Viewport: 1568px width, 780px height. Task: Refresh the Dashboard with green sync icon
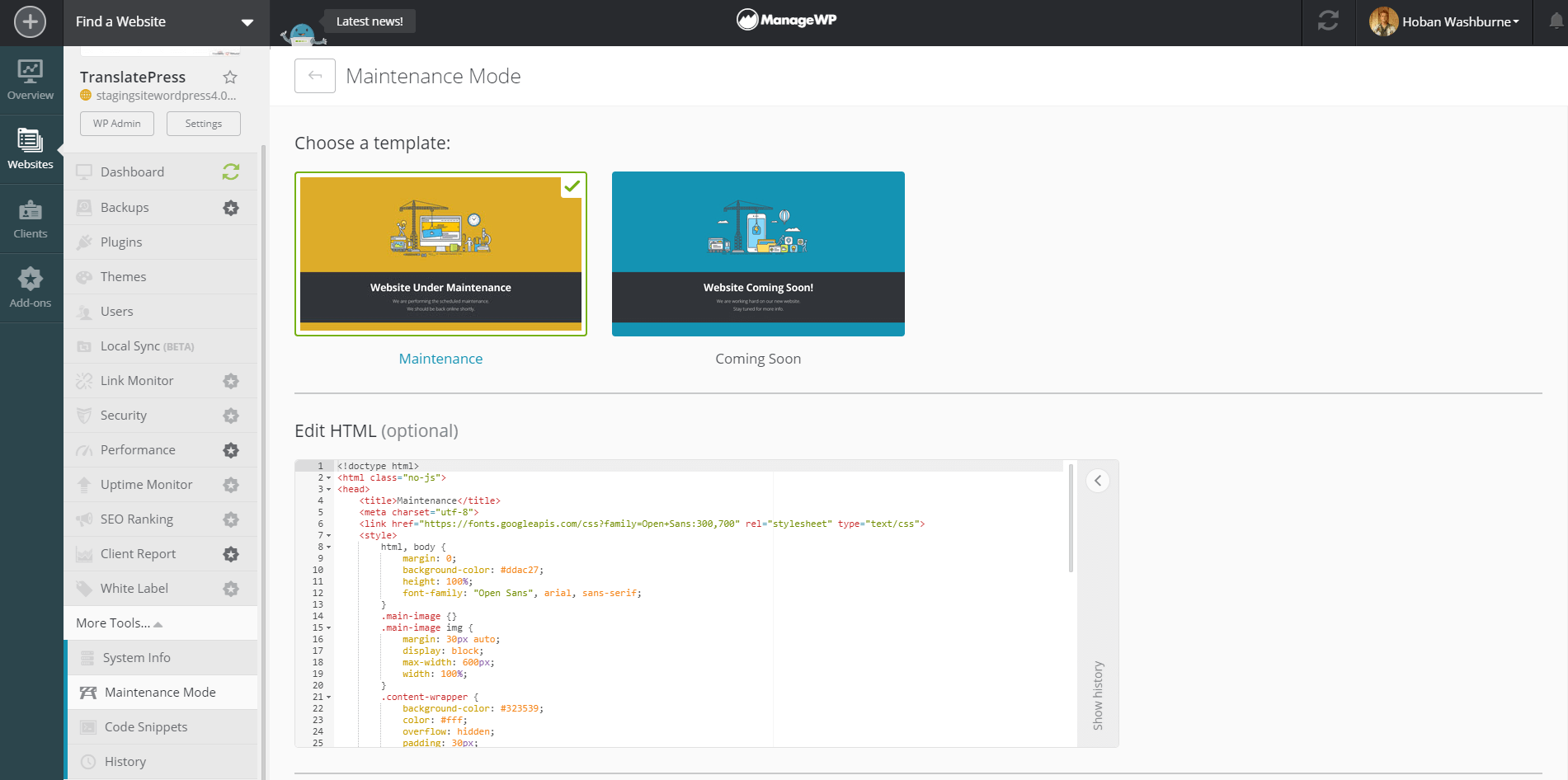click(231, 172)
